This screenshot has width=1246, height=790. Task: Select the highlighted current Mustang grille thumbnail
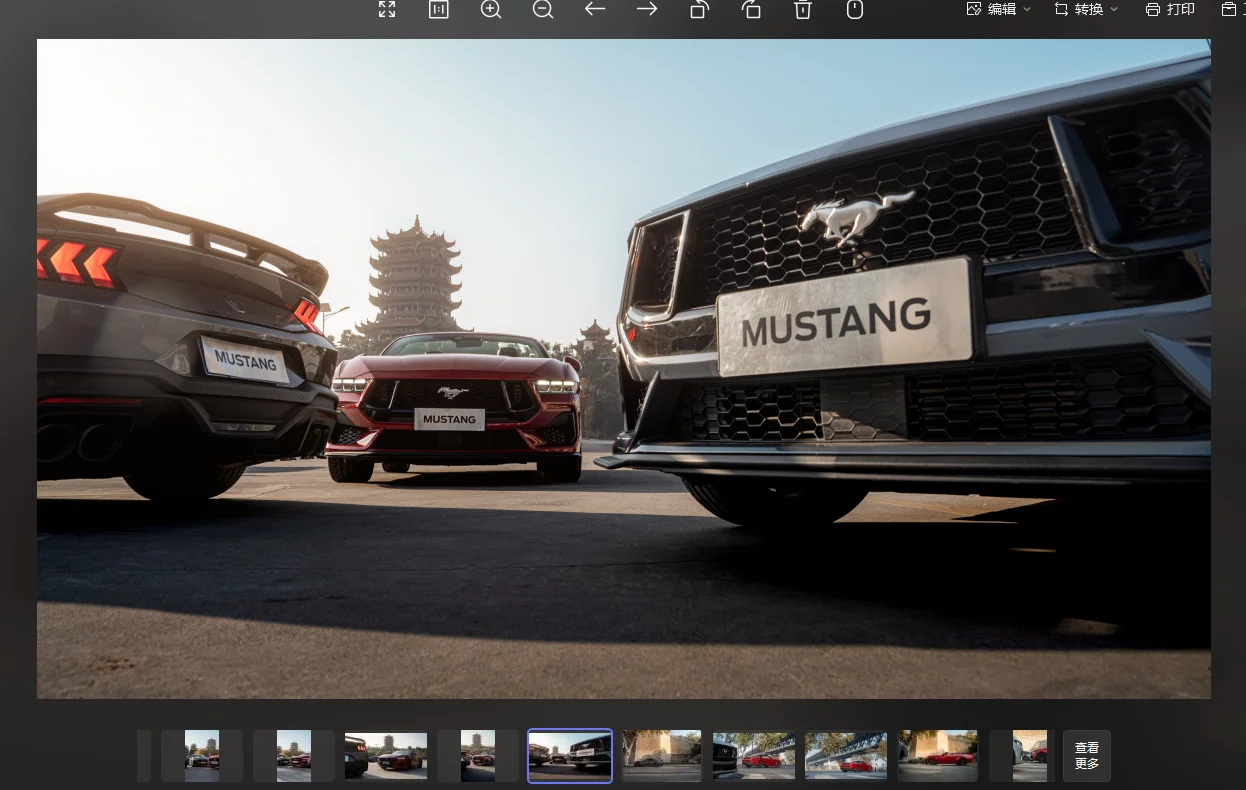click(x=570, y=756)
